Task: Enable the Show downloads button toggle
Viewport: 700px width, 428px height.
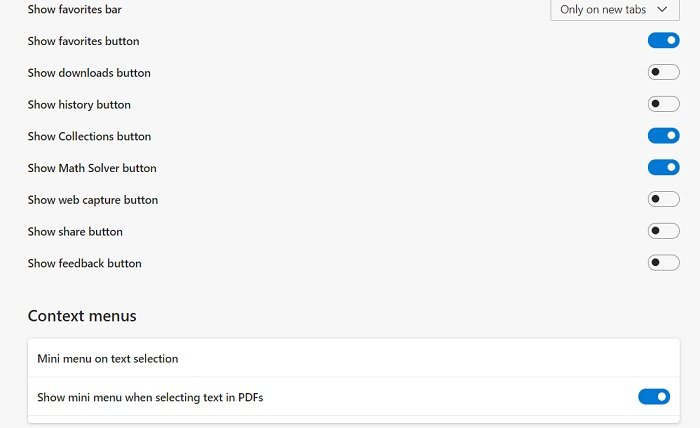Action: pos(663,73)
